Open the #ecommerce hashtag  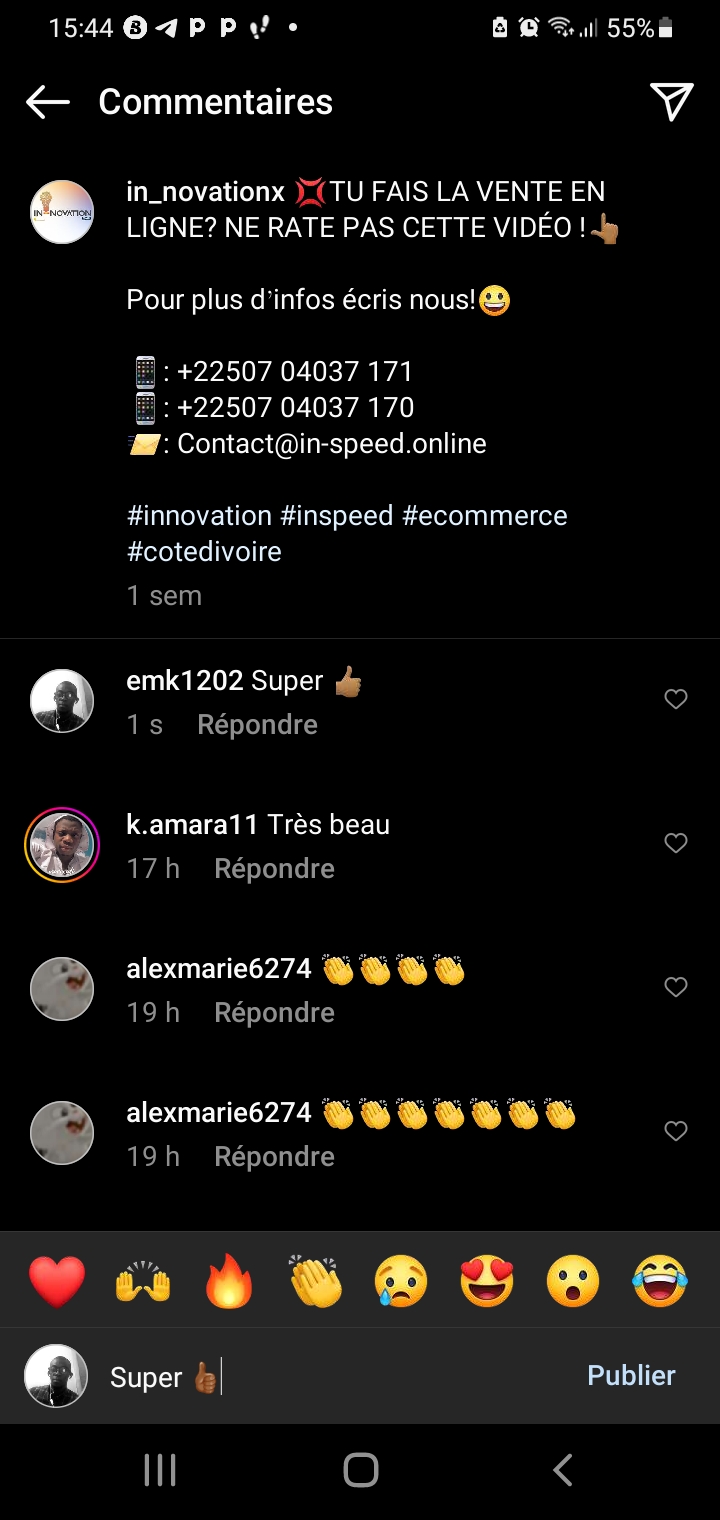click(x=484, y=516)
